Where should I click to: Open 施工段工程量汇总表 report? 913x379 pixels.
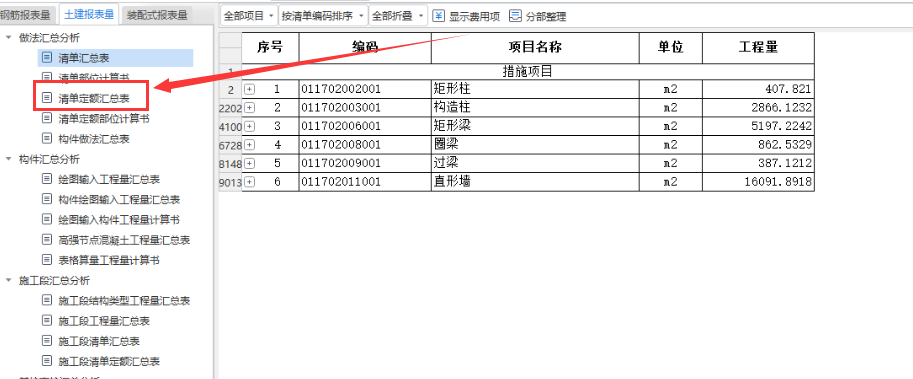click(104, 321)
